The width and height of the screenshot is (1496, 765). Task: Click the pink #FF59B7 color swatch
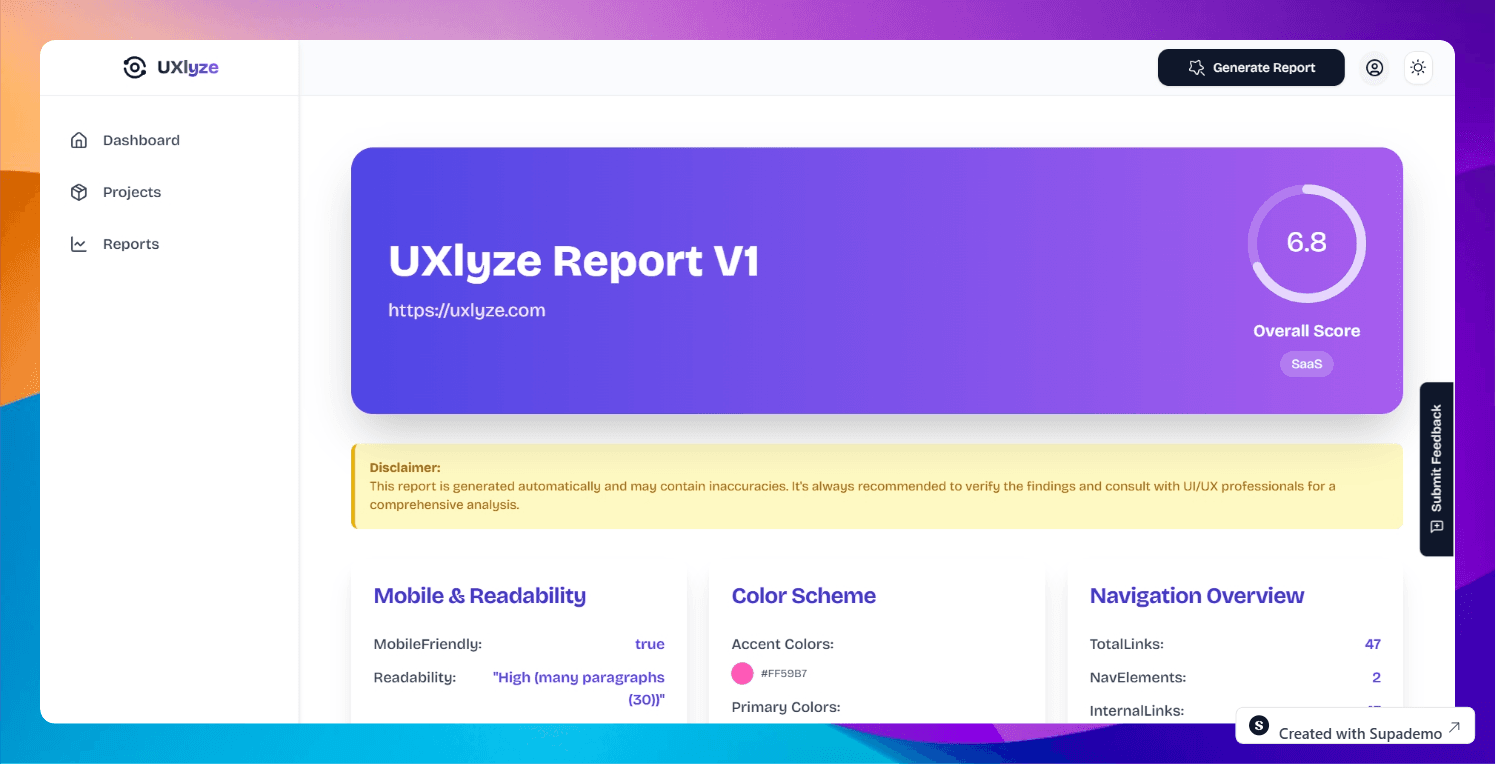[x=742, y=674]
